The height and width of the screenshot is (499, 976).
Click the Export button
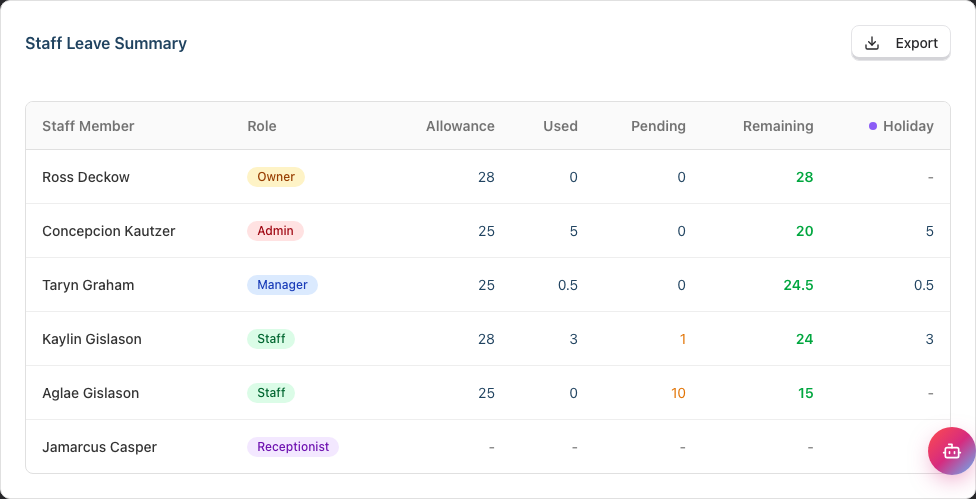click(x=901, y=43)
